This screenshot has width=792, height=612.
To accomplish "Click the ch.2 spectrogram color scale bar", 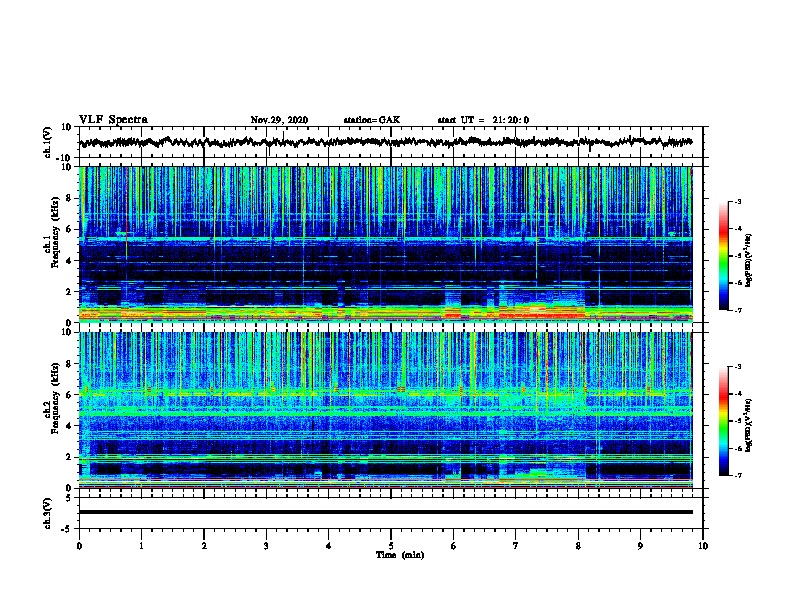I will pyautogui.click(x=723, y=421).
